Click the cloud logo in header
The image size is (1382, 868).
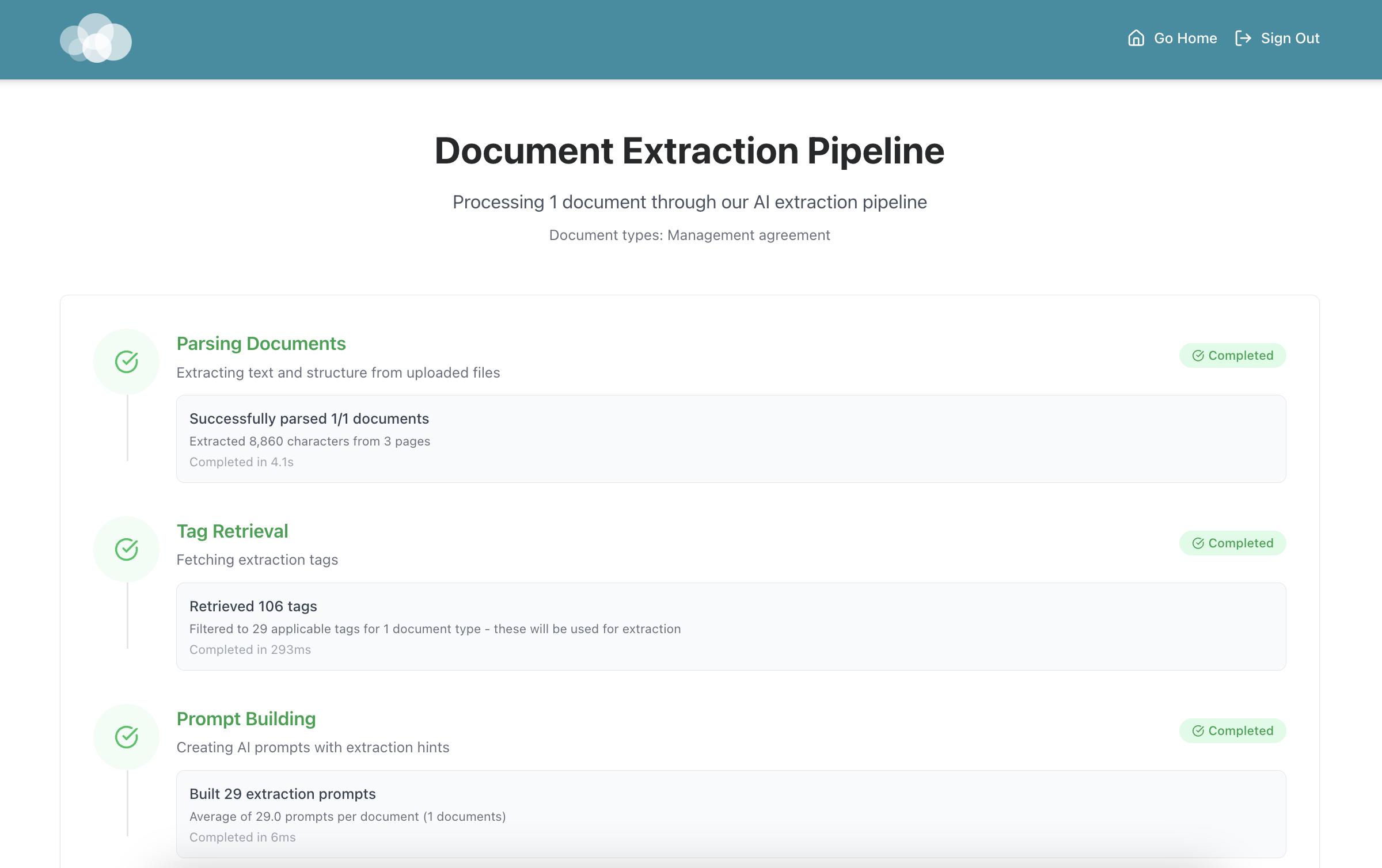[x=96, y=39]
